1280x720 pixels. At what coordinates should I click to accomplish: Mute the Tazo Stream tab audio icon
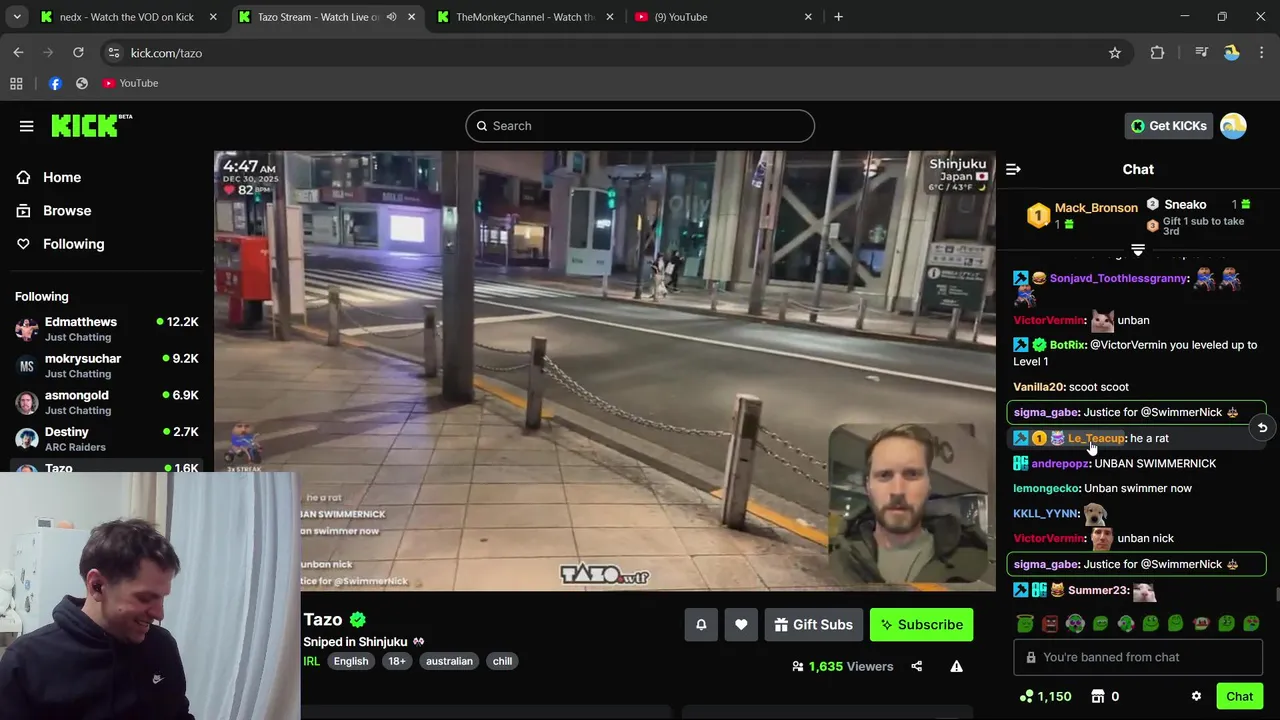391,17
